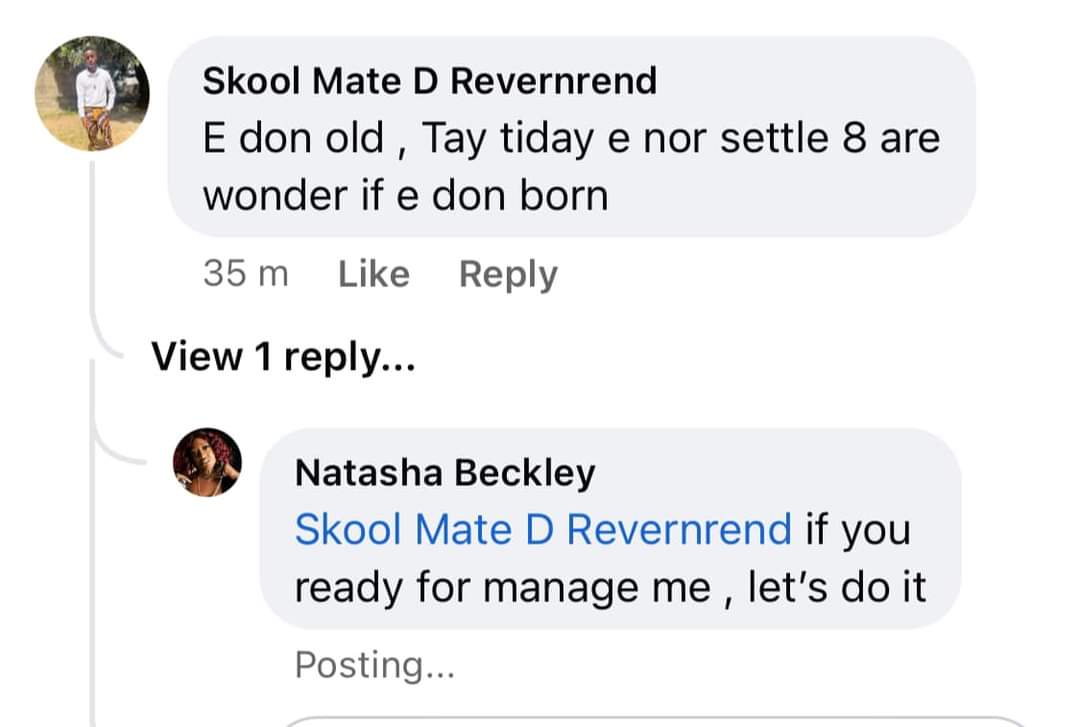Open the Skool Mate D Revernrend commenter name

429,81
